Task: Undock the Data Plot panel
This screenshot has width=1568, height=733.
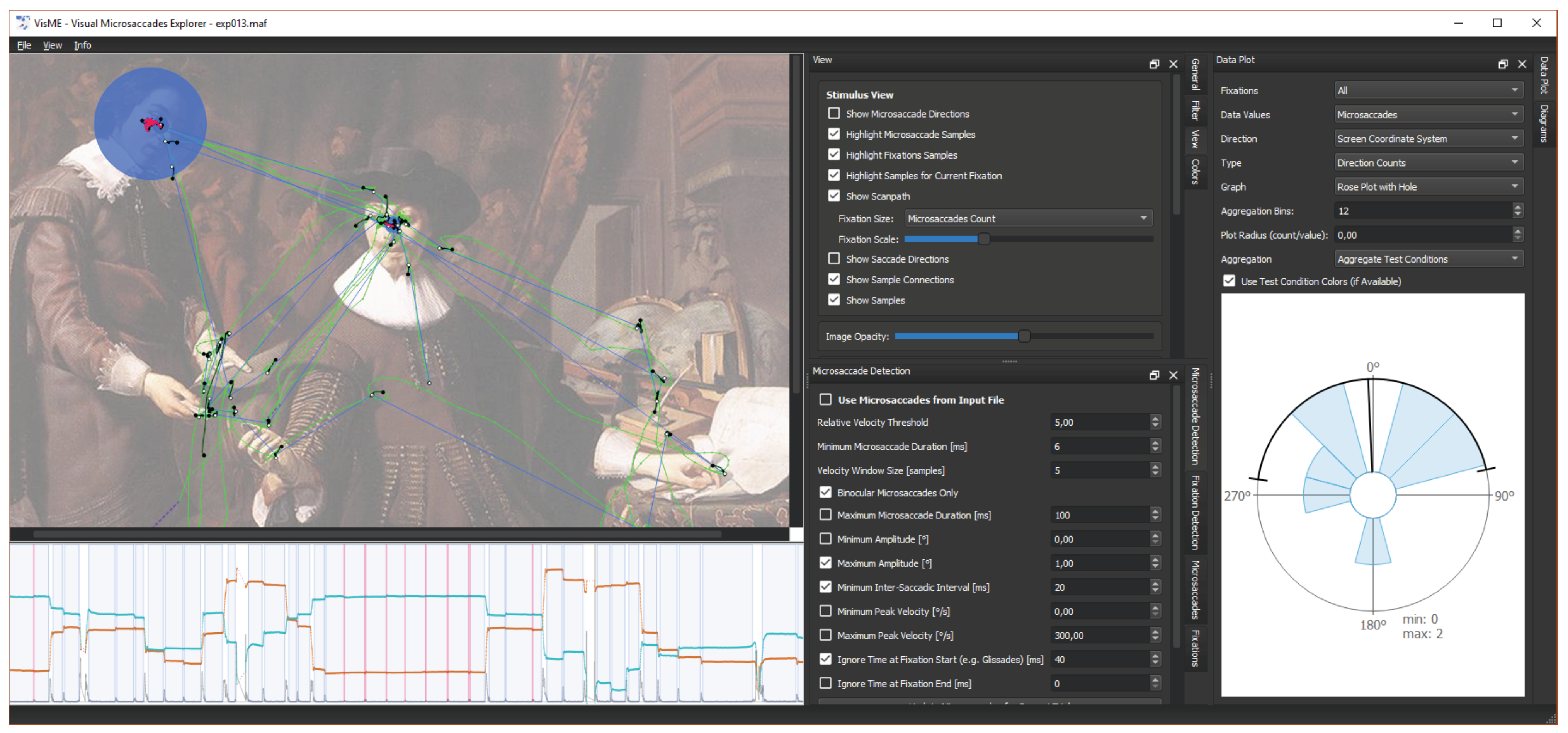Action: [1503, 64]
